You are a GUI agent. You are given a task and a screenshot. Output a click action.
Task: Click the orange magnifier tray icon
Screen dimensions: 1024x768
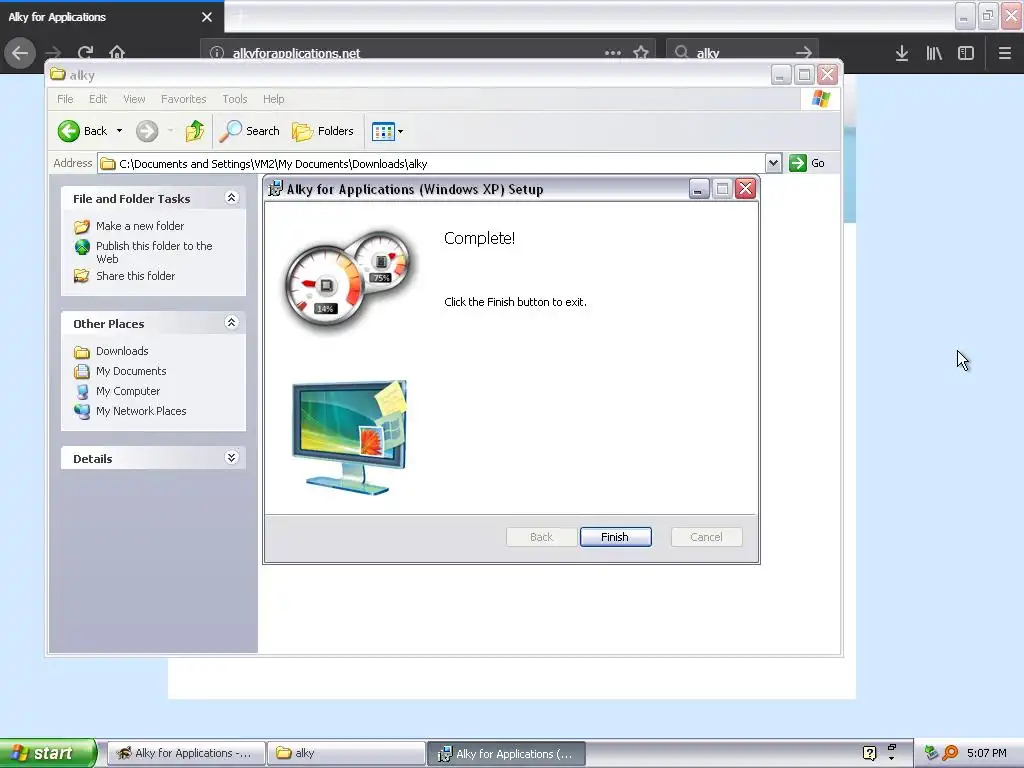(x=950, y=753)
